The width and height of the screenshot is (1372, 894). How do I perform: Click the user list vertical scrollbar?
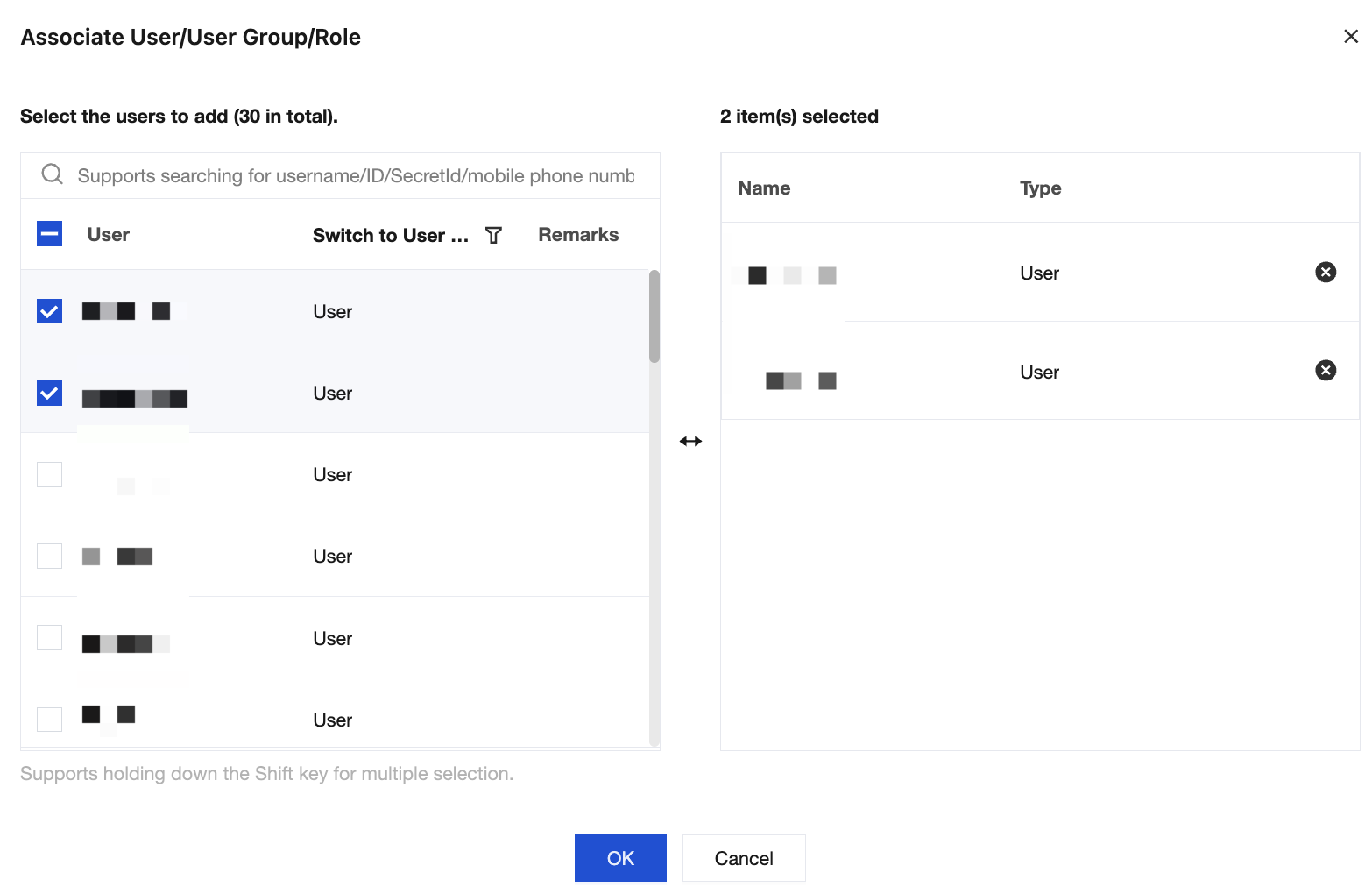pyautogui.click(x=654, y=316)
